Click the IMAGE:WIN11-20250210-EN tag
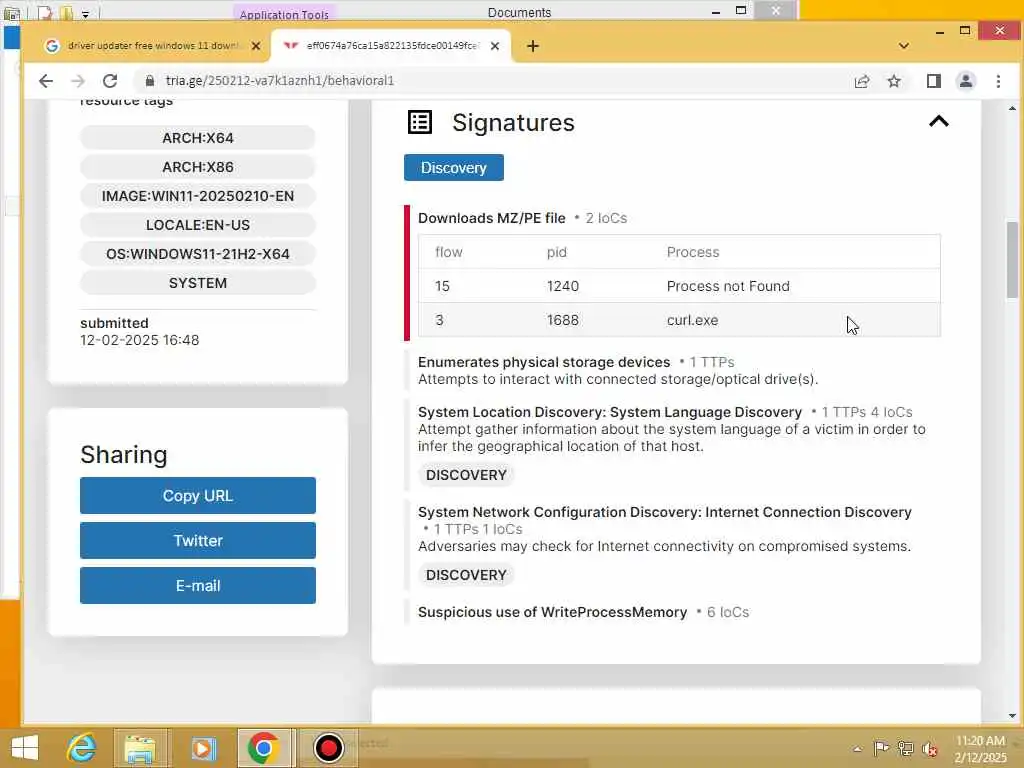Screen dimensions: 1024x768 coord(198,196)
